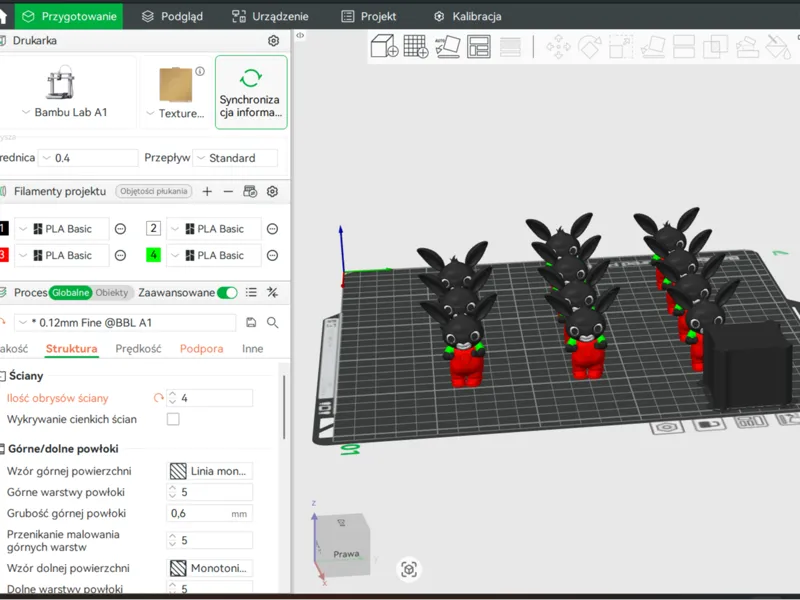This screenshot has width=800, height=600.
Task: Click the Rotate tool icon
Action: coord(590,47)
